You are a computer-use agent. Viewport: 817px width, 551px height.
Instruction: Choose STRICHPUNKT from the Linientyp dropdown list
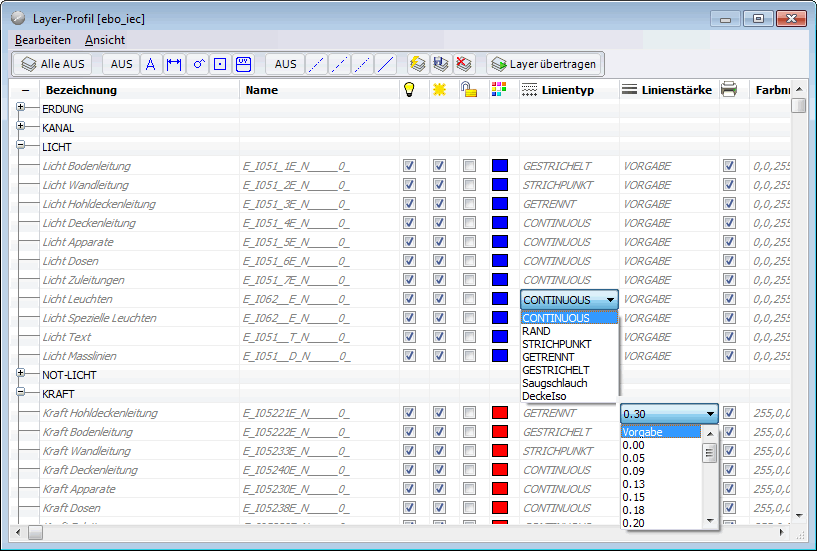pyautogui.click(x=557, y=344)
